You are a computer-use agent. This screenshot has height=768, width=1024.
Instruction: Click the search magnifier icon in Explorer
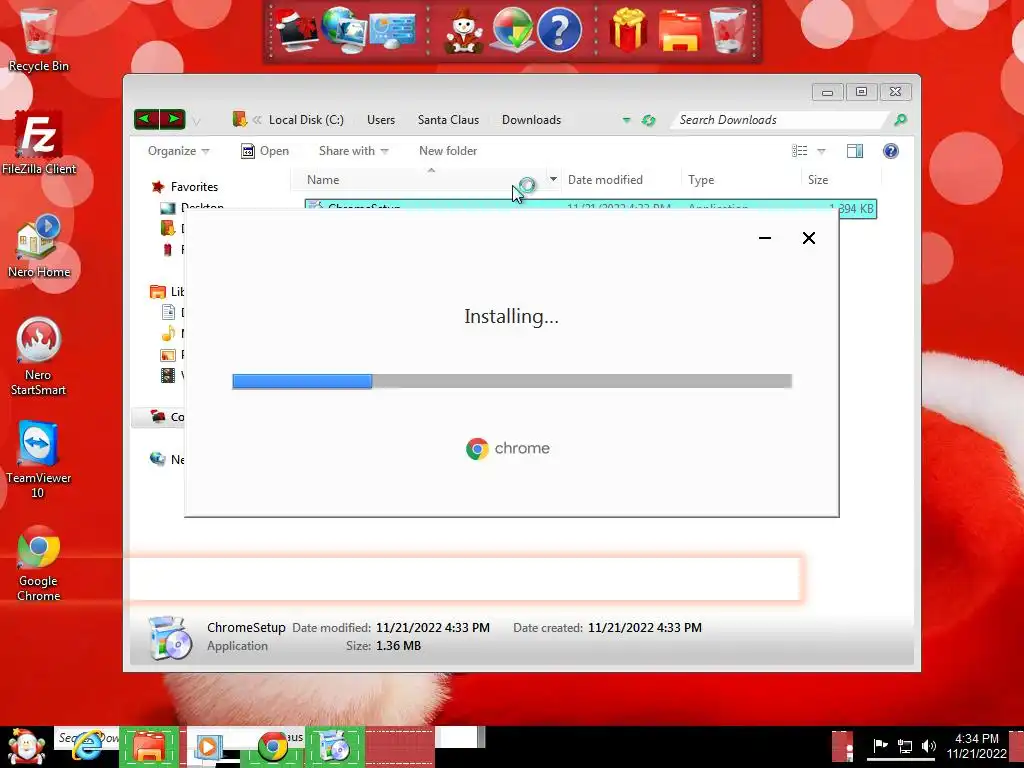[901, 120]
